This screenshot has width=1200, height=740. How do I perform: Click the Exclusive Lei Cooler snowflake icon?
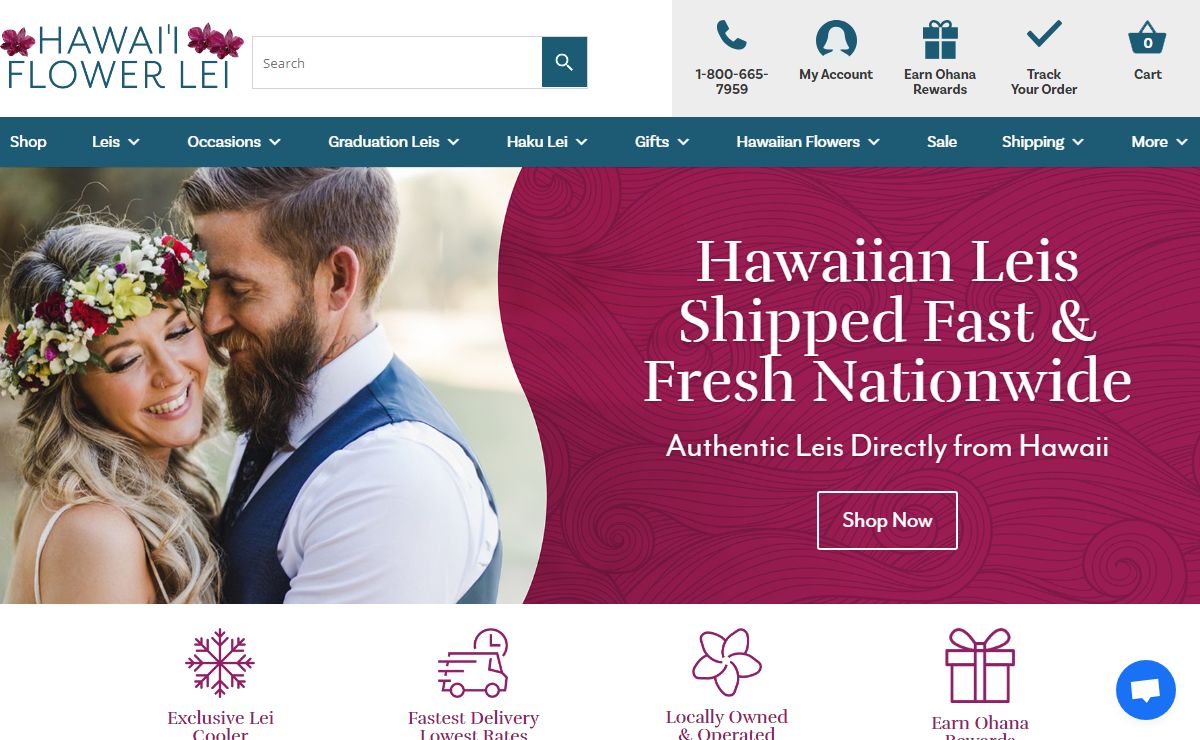pos(220,663)
